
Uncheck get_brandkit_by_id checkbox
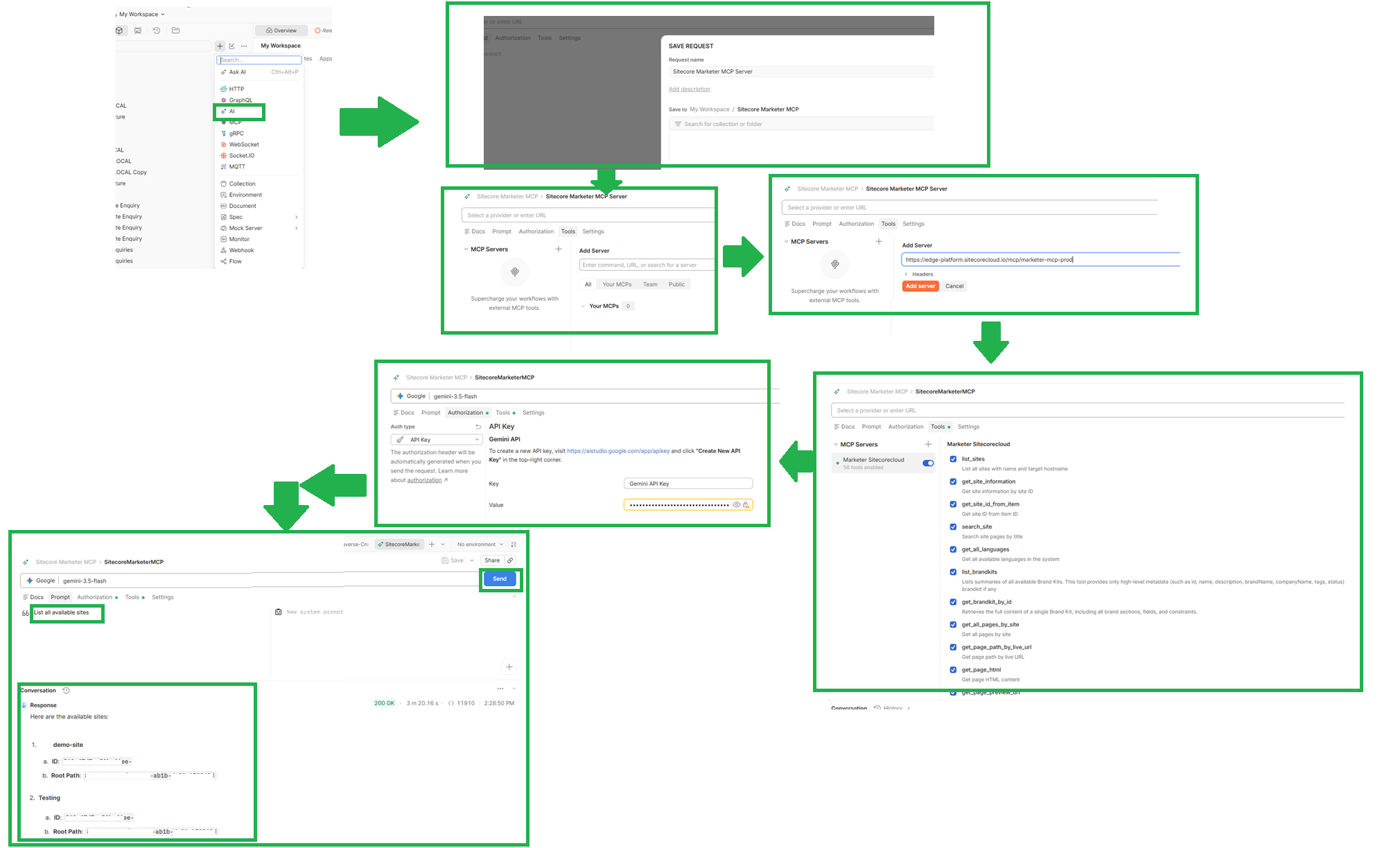click(953, 602)
